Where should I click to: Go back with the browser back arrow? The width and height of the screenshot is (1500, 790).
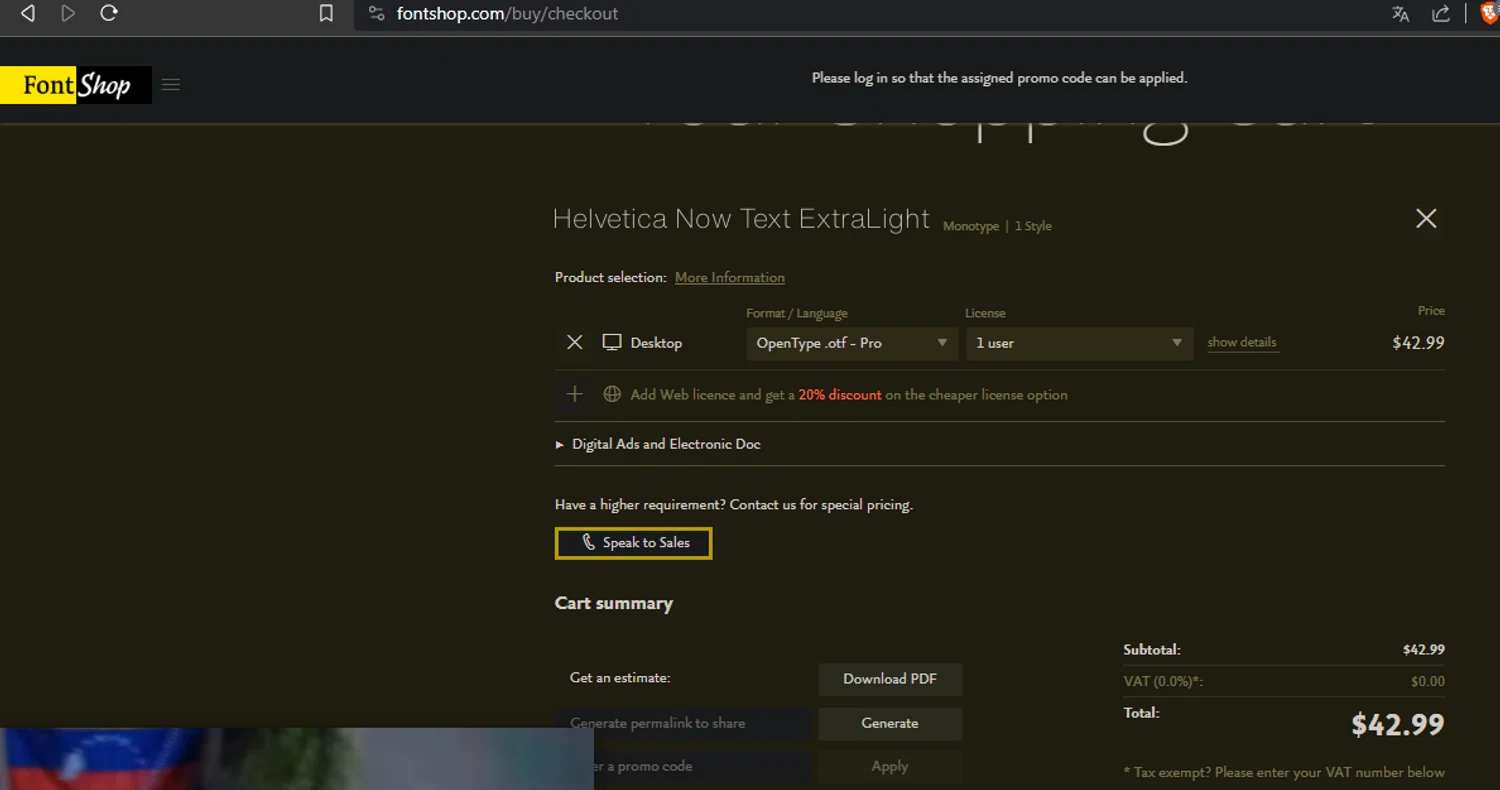(28, 13)
